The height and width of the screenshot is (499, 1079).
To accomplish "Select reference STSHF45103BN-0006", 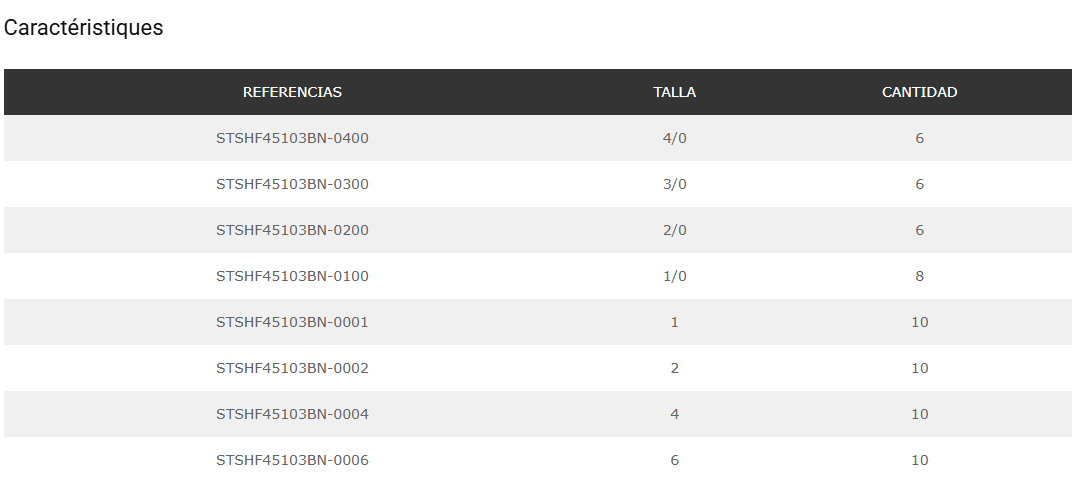I will (292, 460).
